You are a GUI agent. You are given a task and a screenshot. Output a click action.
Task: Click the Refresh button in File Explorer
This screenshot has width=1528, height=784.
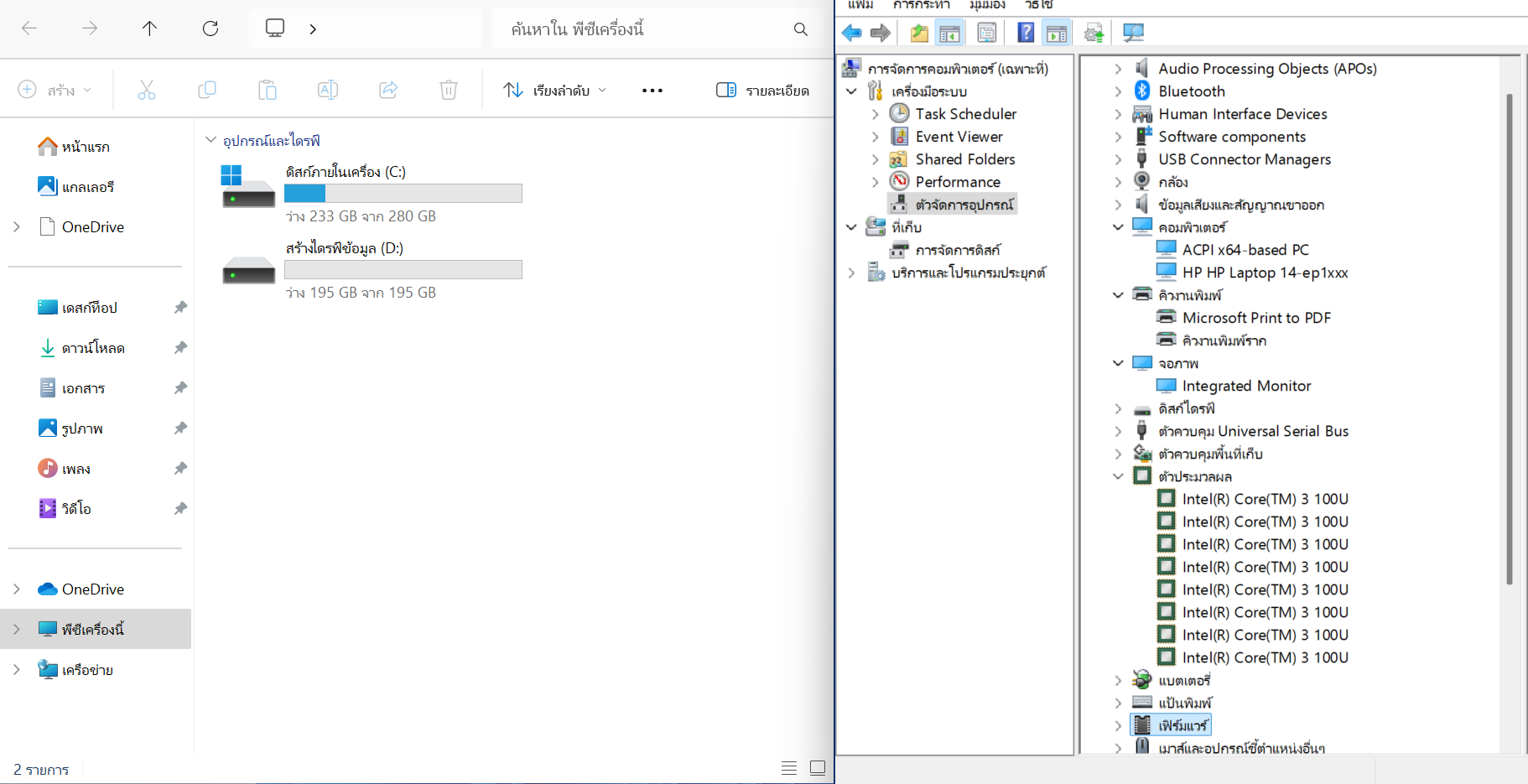(x=210, y=29)
